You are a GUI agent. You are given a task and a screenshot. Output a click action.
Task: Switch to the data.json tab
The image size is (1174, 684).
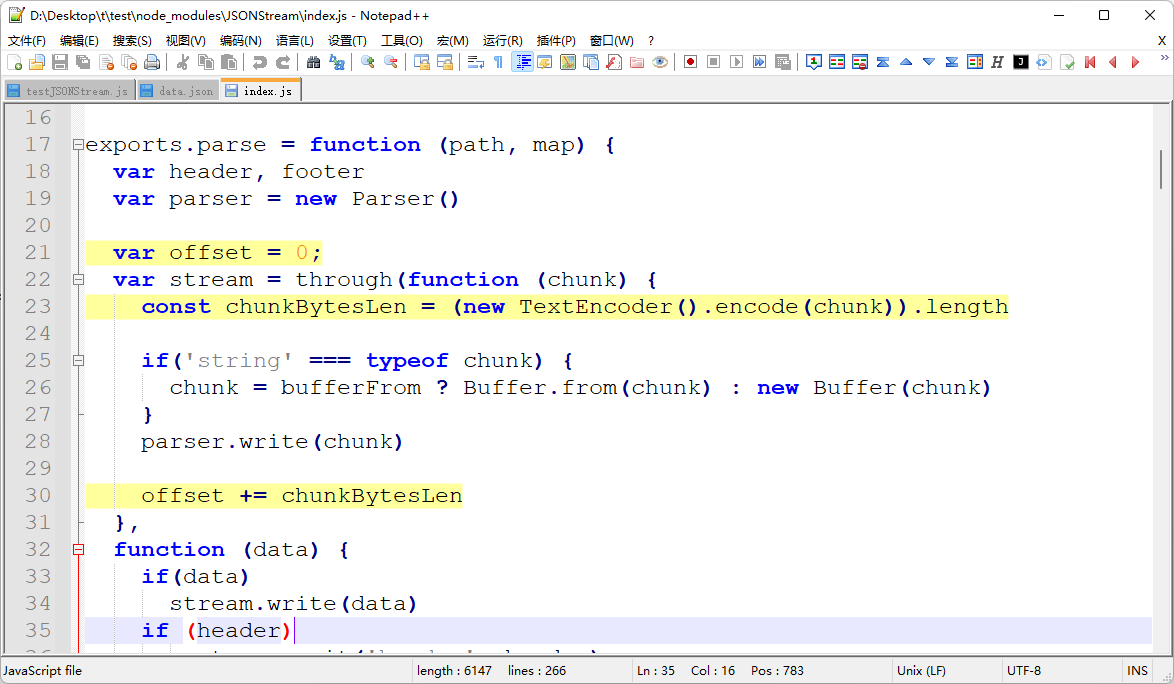pos(178,91)
